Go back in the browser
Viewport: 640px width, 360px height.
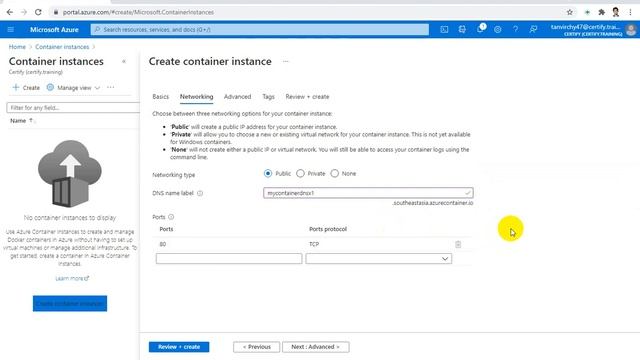[10, 12]
